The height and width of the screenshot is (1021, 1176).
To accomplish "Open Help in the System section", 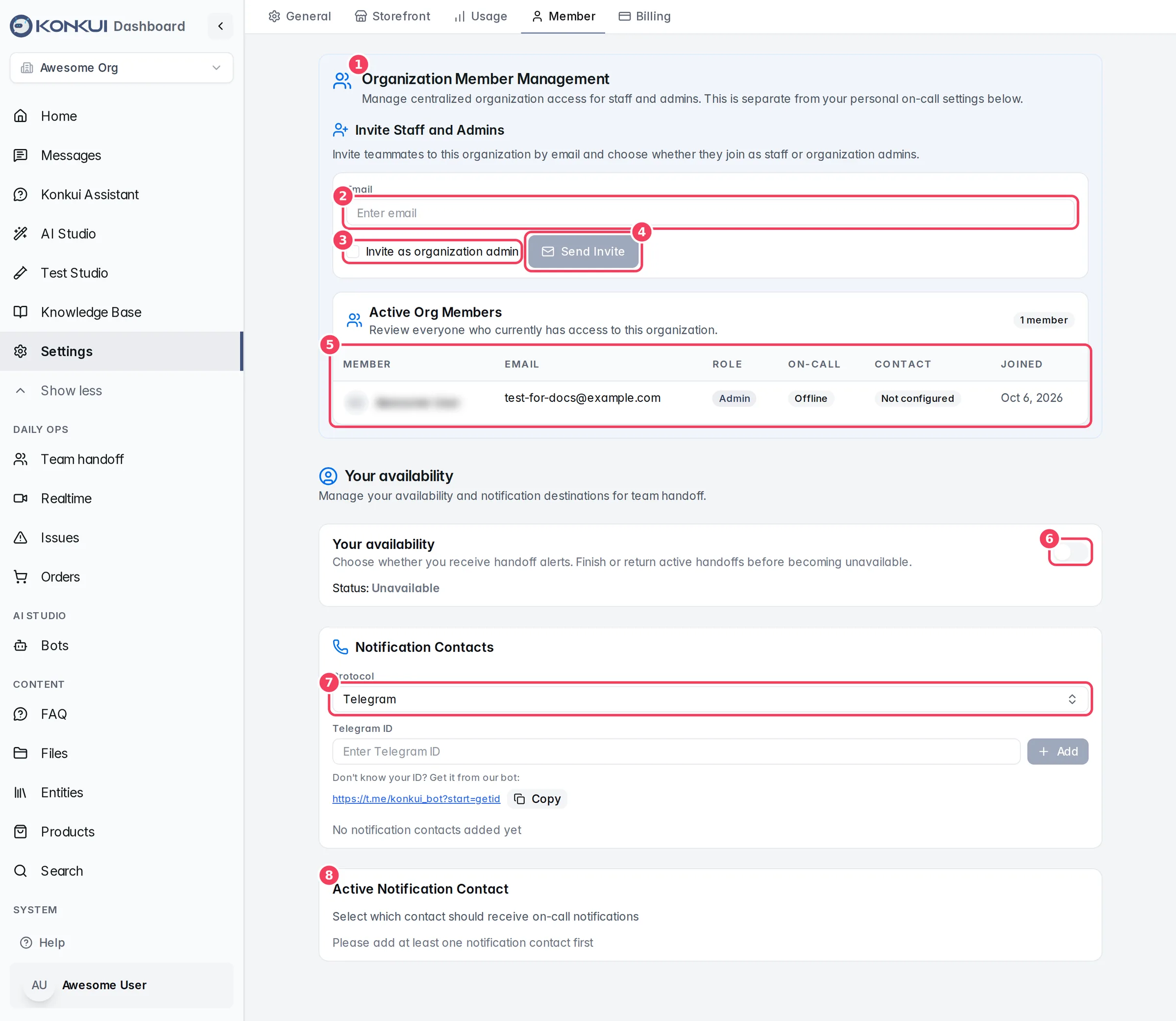I will click(42, 943).
